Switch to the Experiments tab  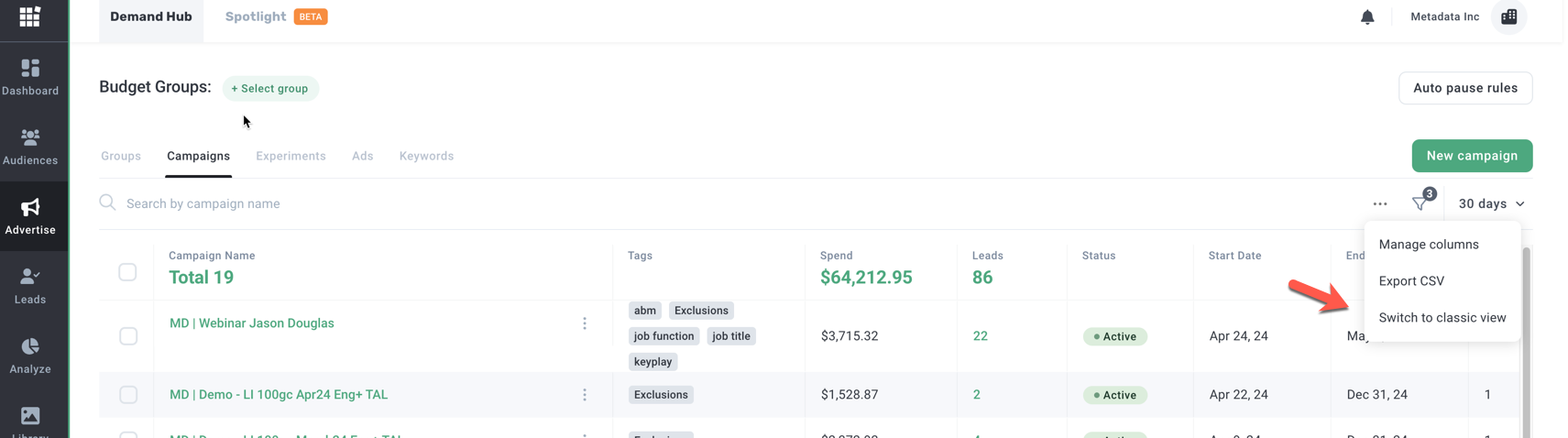[291, 156]
